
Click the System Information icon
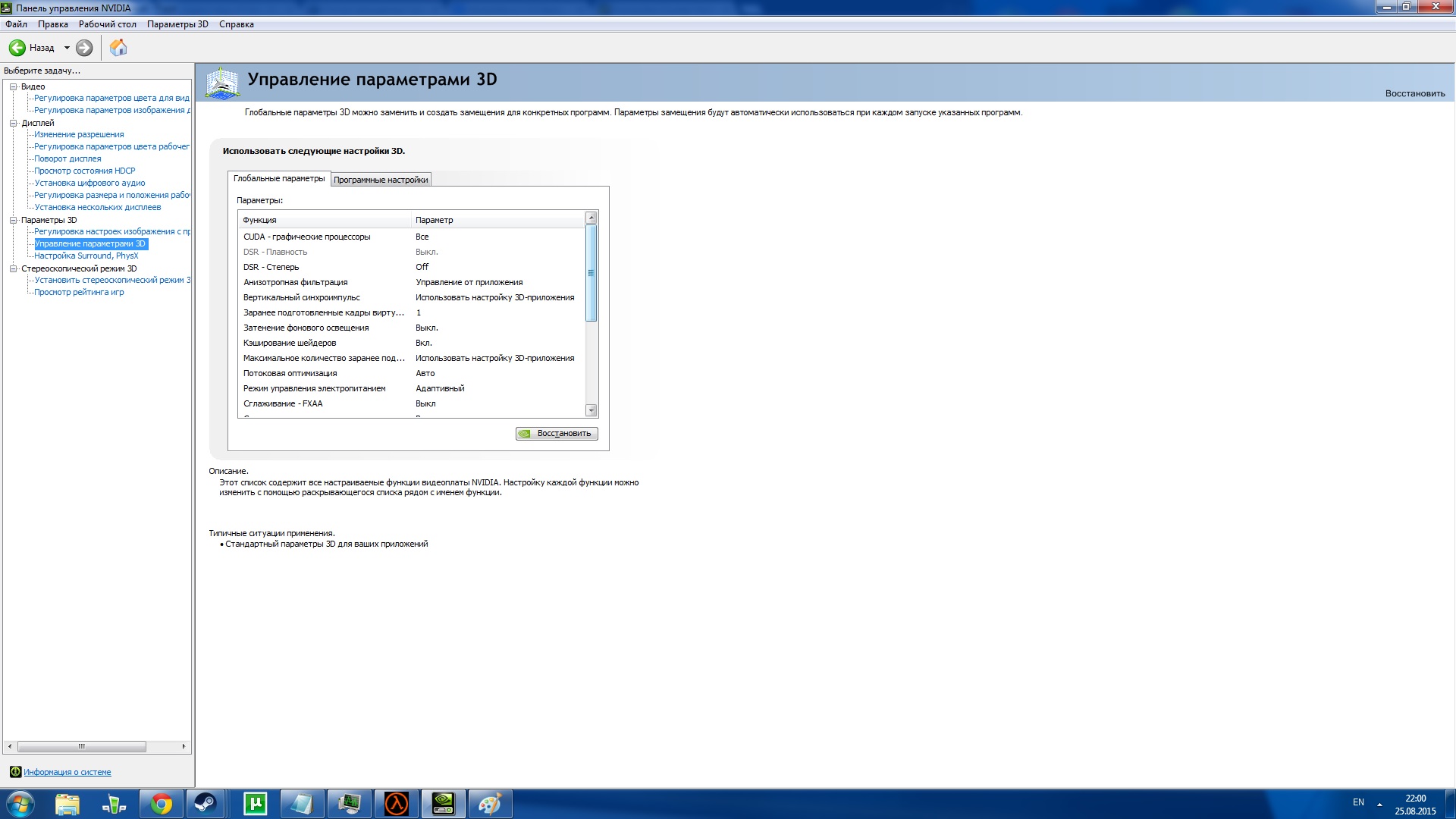click(15, 772)
